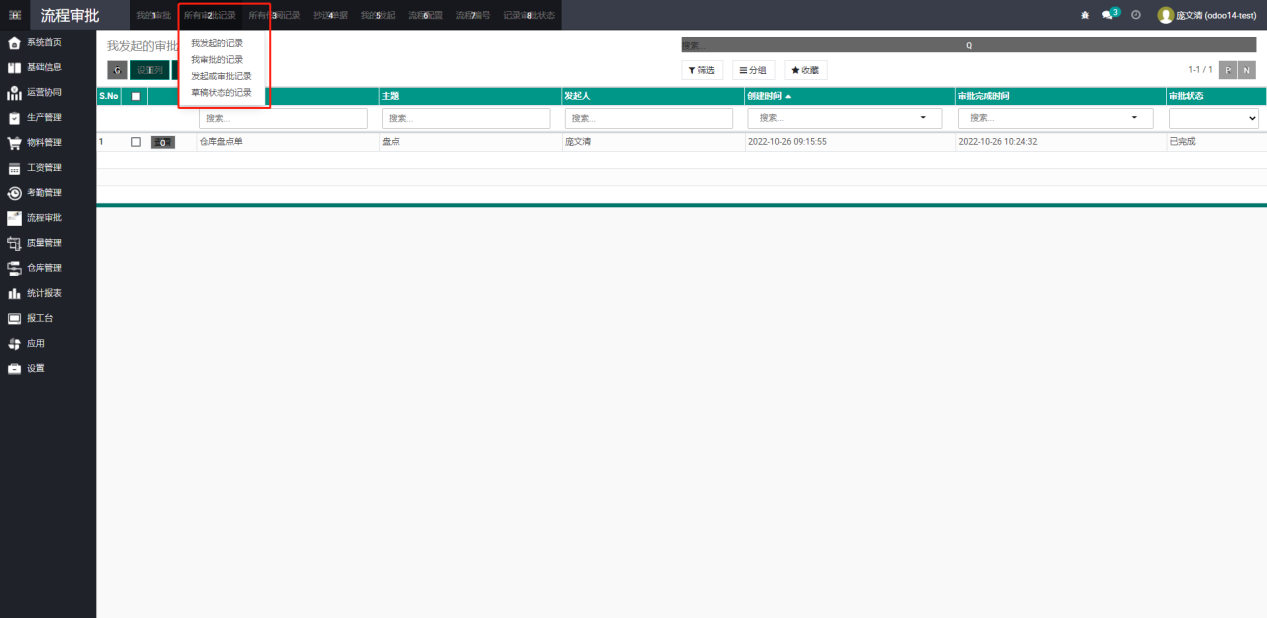Open the clock activities icon
The width and height of the screenshot is (1267, 618).
pos(1136,15)
